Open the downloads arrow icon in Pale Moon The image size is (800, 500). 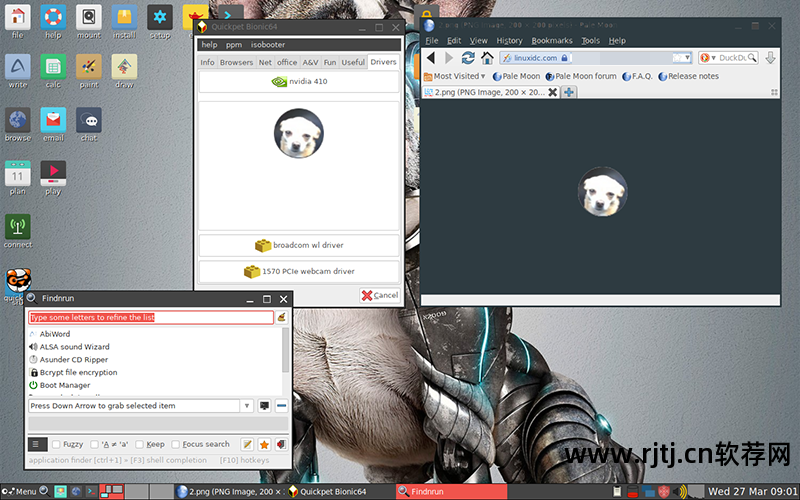click(x=771, y=58)
